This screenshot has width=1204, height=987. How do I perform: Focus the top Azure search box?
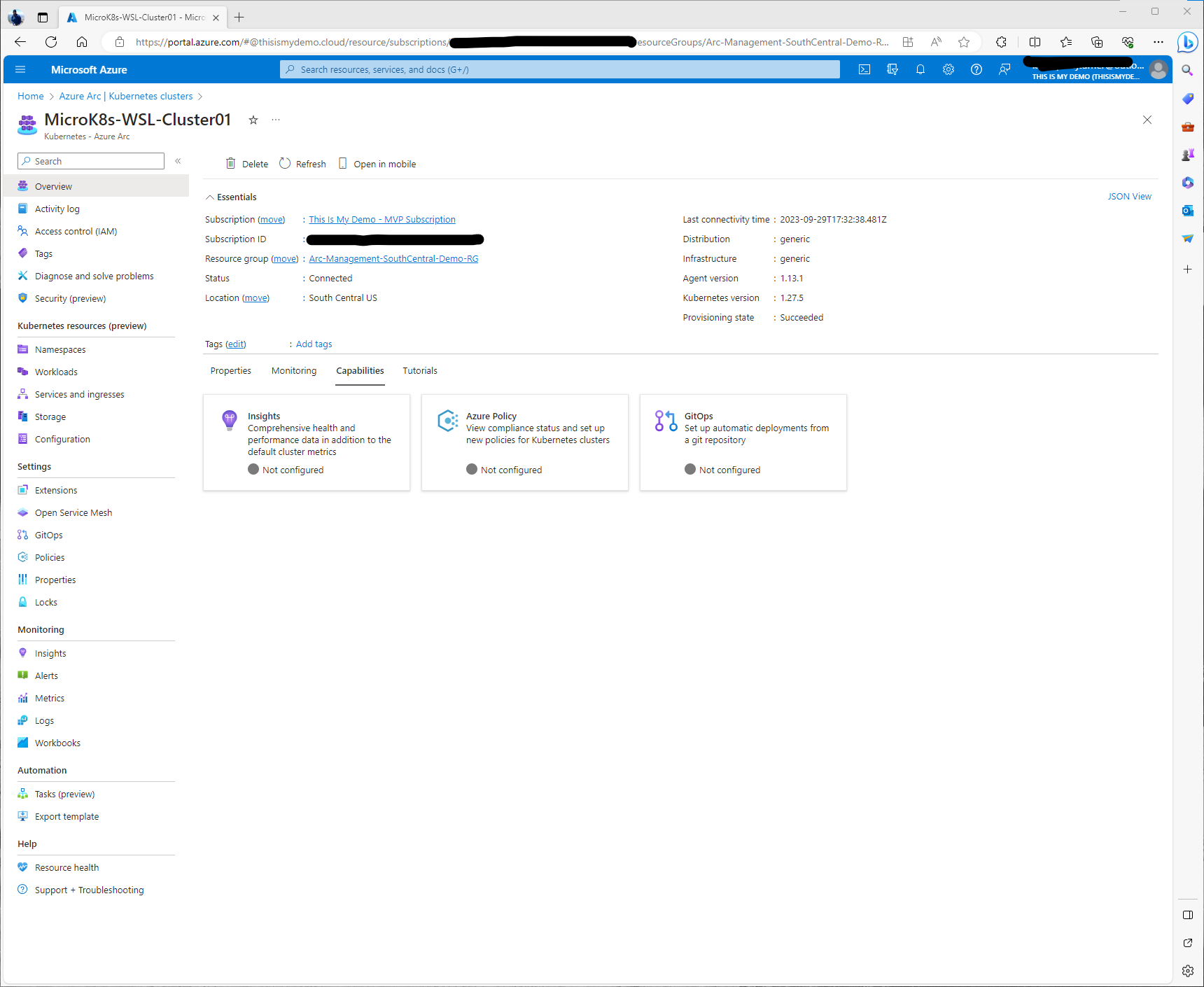click(560, 69)
